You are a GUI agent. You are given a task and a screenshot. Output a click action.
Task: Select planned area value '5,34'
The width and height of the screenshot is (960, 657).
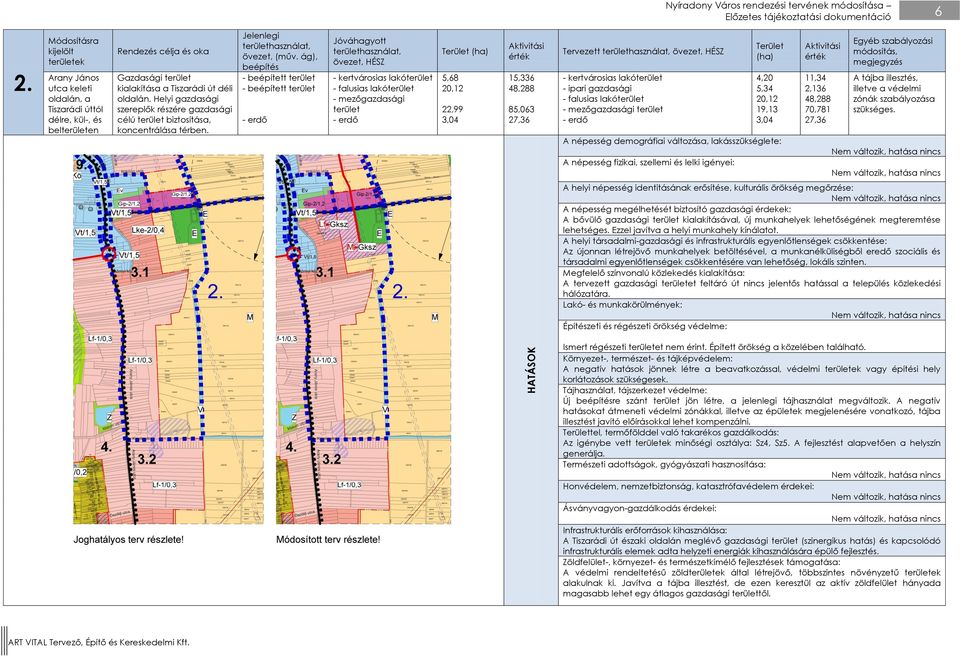764,88
